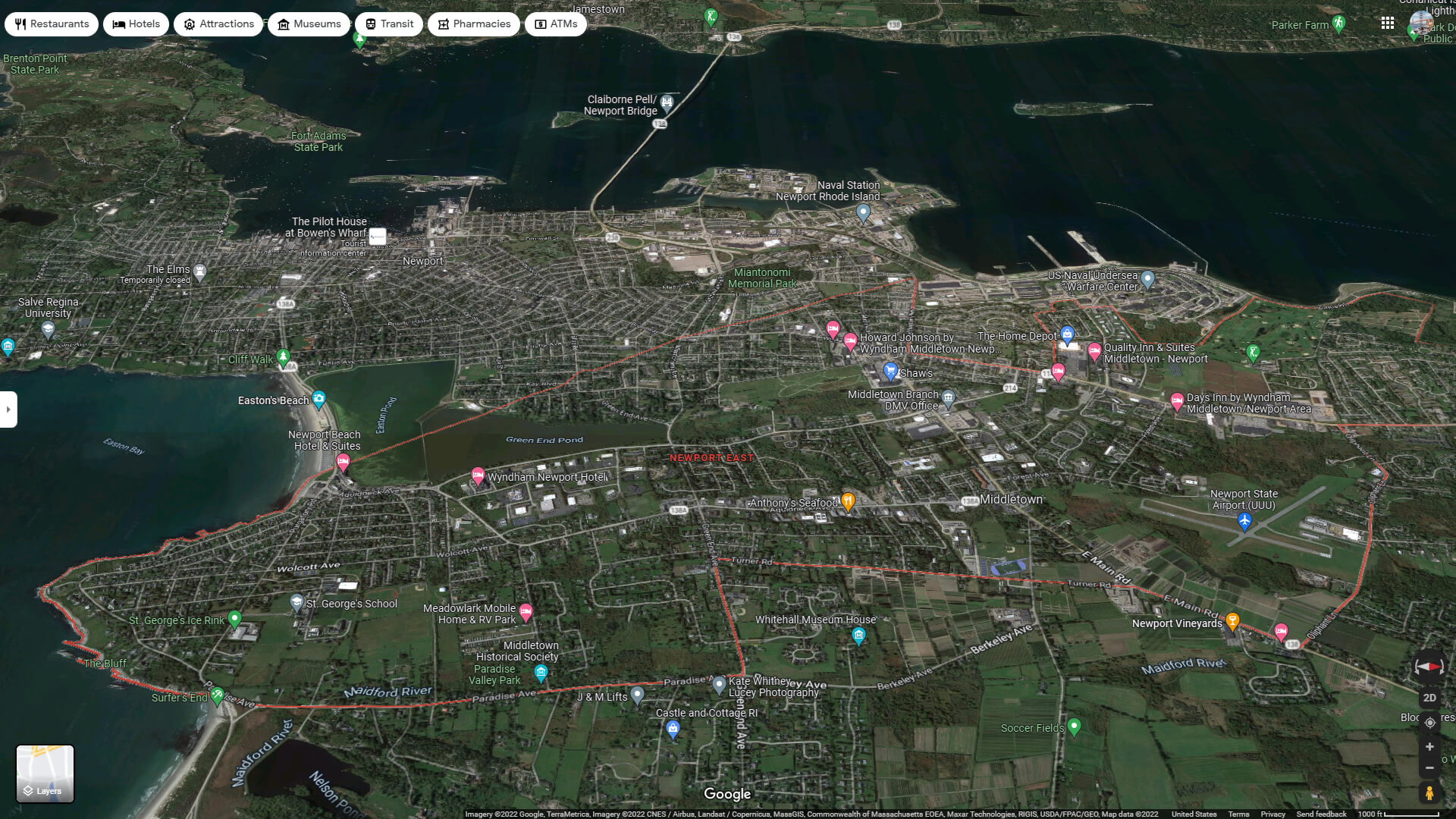Switch map to 2D view
1456x819 pixels.
point(1429,698)
